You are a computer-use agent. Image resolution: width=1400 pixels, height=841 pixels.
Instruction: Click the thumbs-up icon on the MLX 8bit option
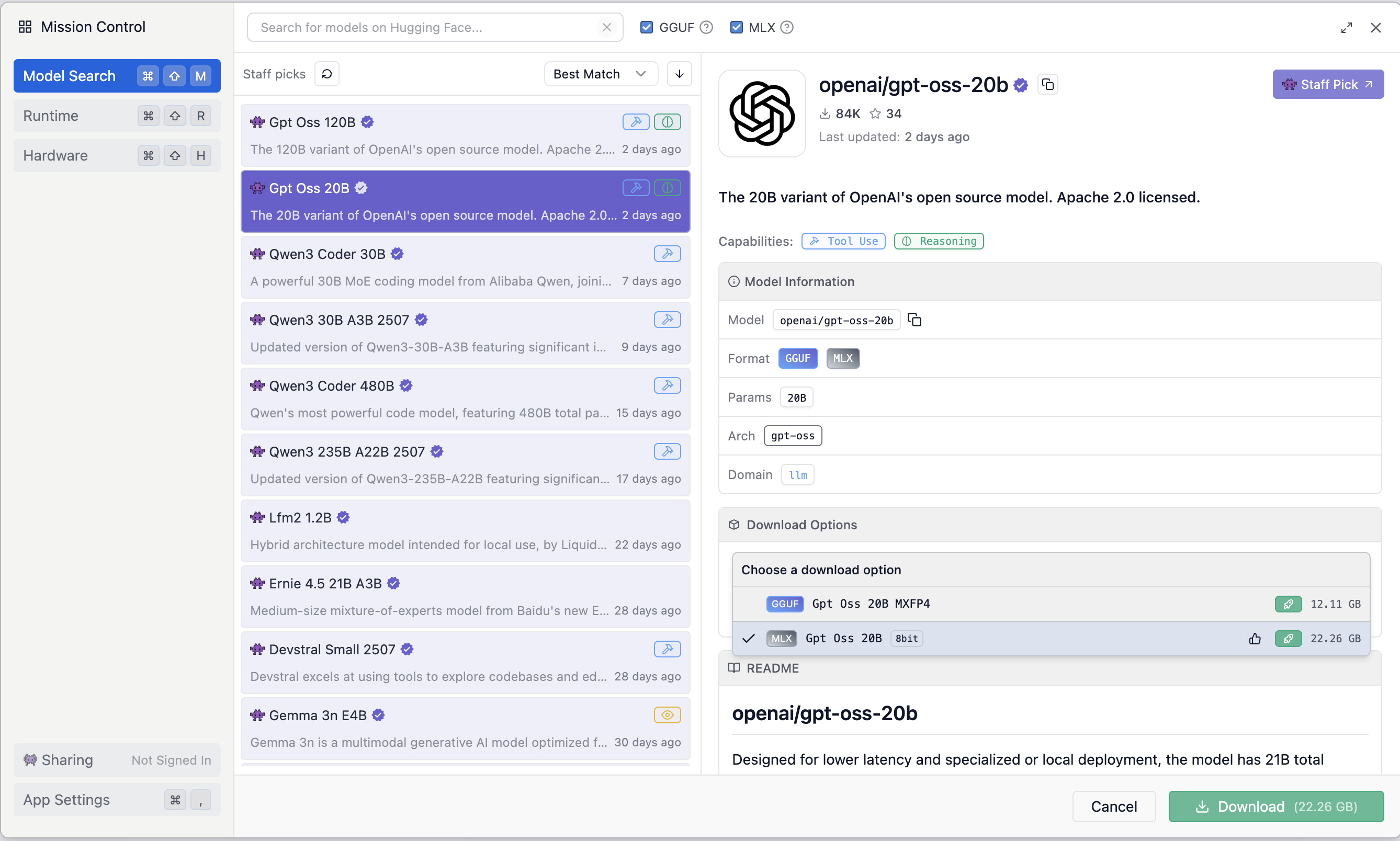pos(1255,638)
